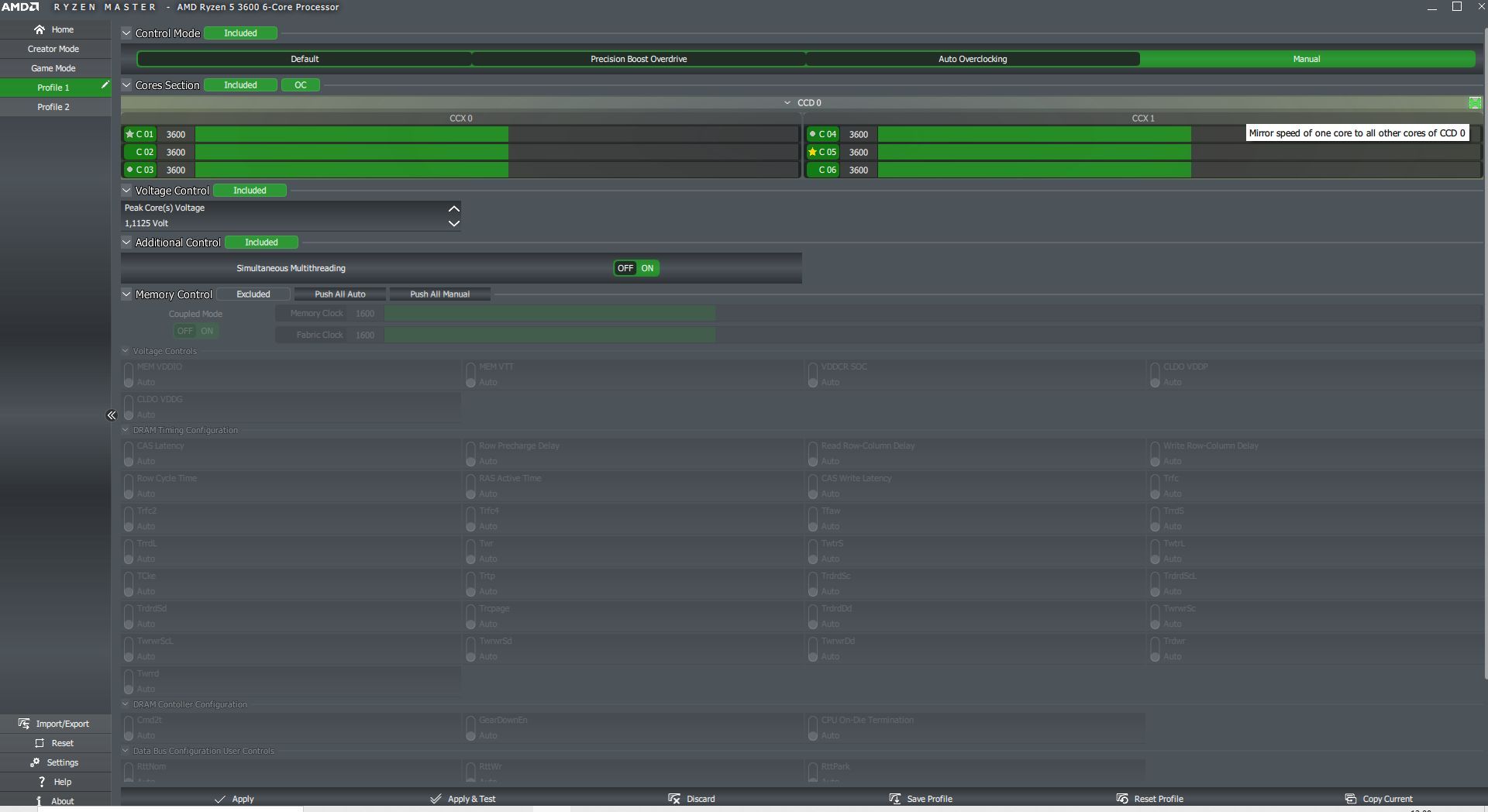This screenshot has height=812, width=1488.
Task: Open Game Mode profile
Action: click(55, 68)
